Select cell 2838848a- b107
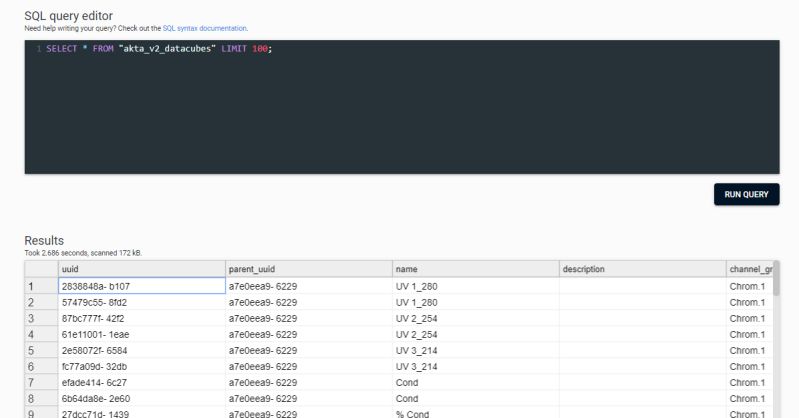This screenshot has height=418, width=799. (x=142, y=286)
